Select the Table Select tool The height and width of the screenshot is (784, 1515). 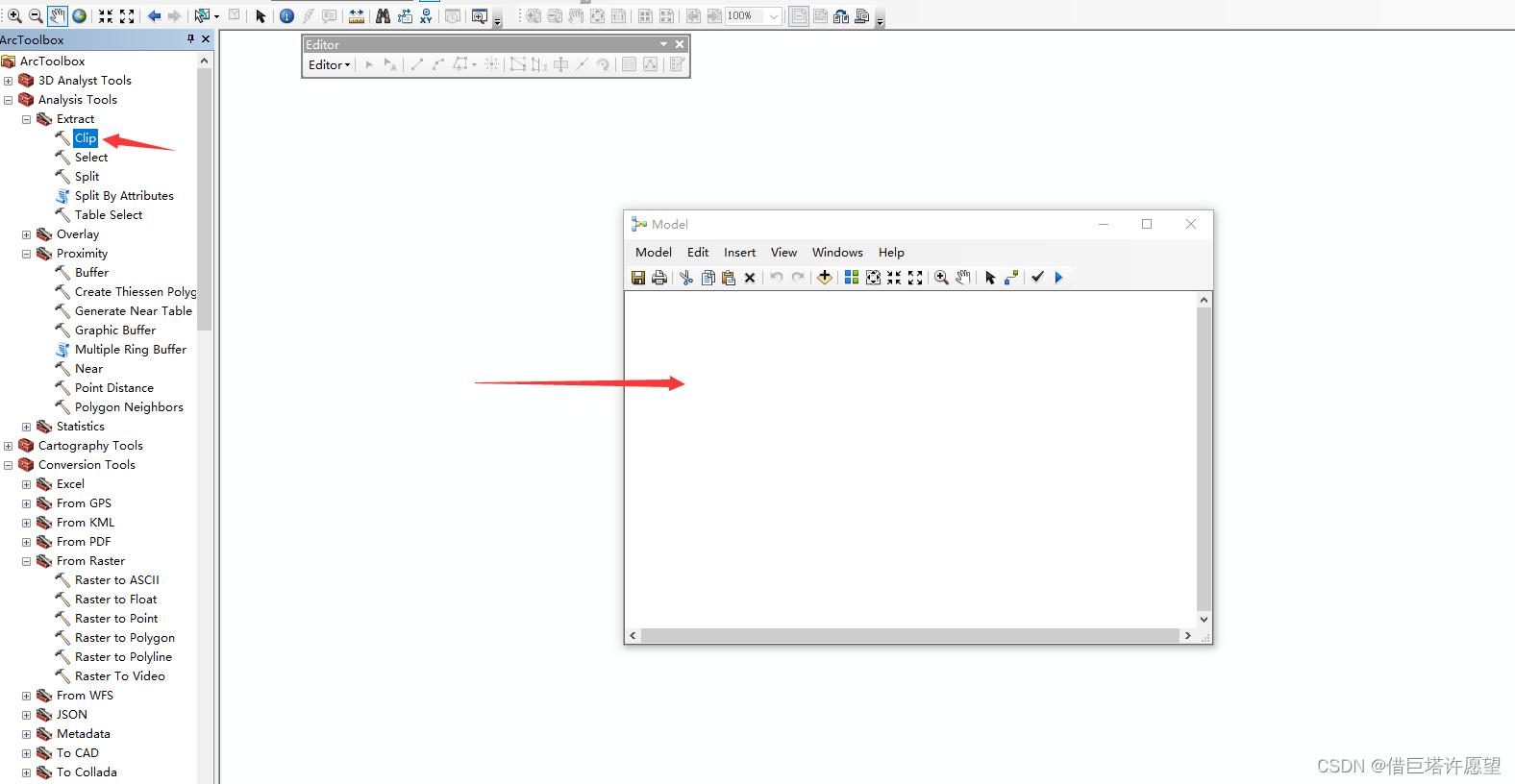(109, 215)
